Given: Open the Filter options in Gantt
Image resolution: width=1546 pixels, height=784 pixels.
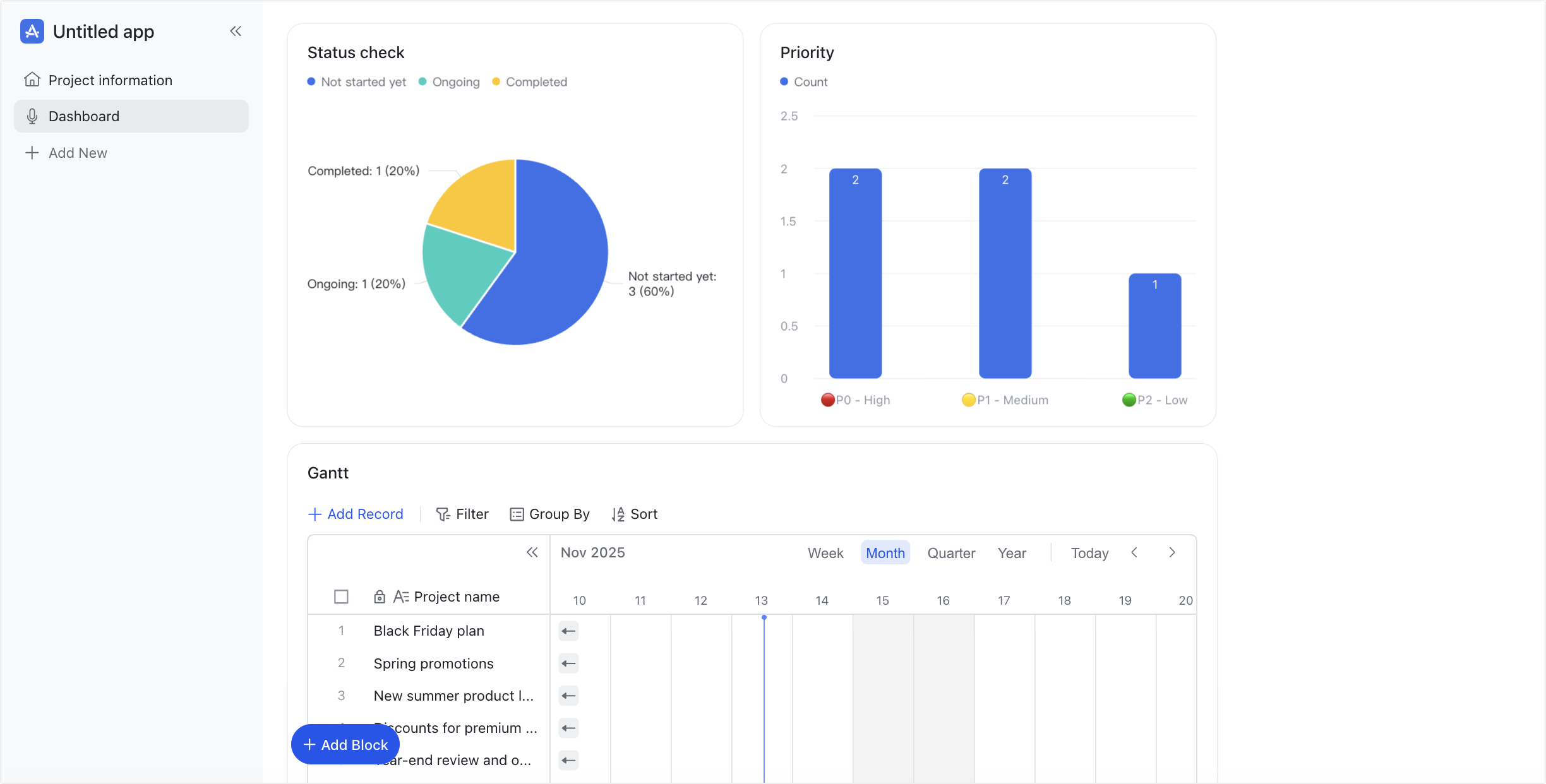Looking at the screenshot, I should pyautogui.click(x=462, y=514).
